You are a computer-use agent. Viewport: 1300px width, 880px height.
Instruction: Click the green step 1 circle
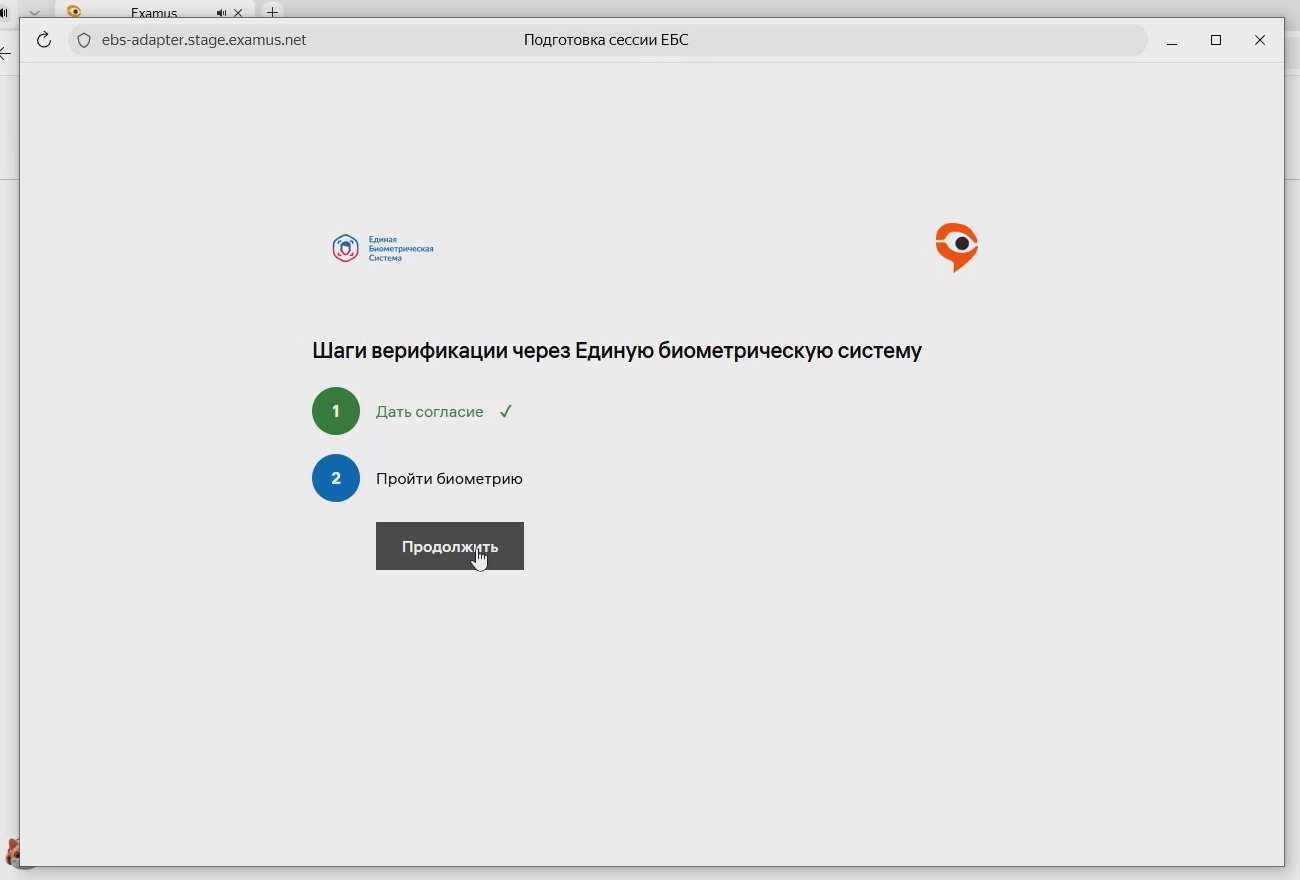[x=335, y=411]
